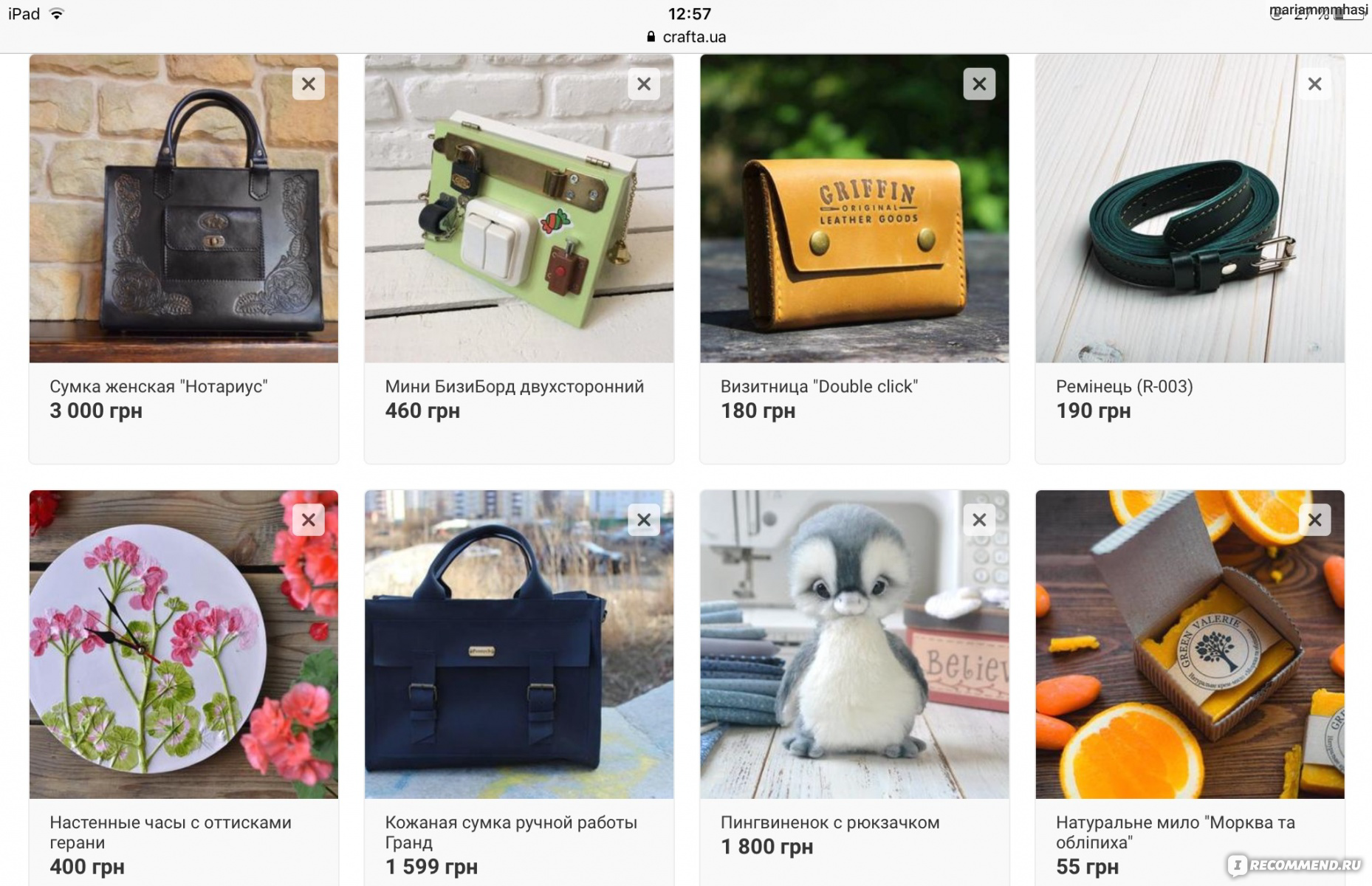Remove the Ремінець (R-003) card

click(x=1314, y=84)
